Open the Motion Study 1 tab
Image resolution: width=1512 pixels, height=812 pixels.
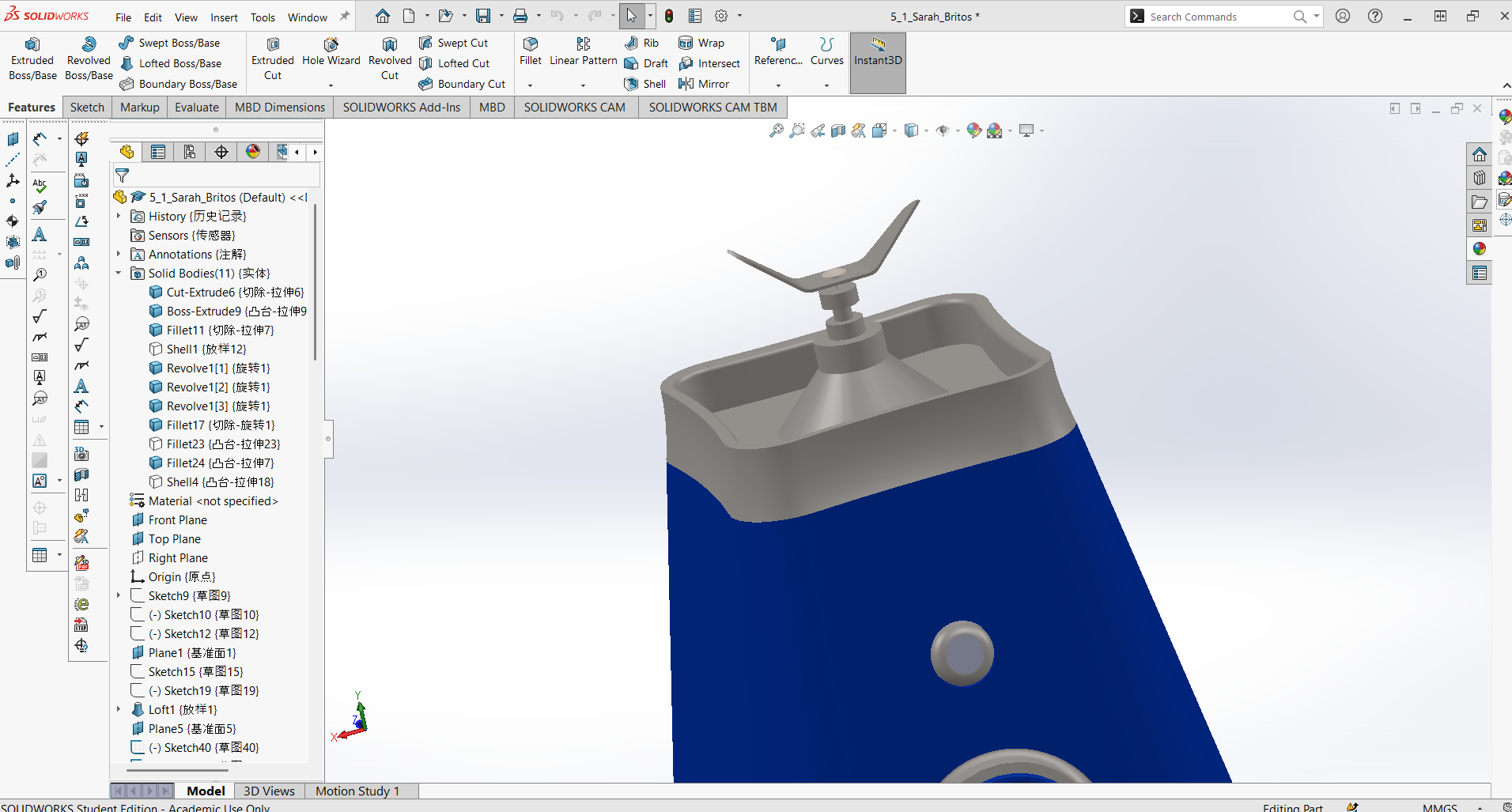pos(357,791)
